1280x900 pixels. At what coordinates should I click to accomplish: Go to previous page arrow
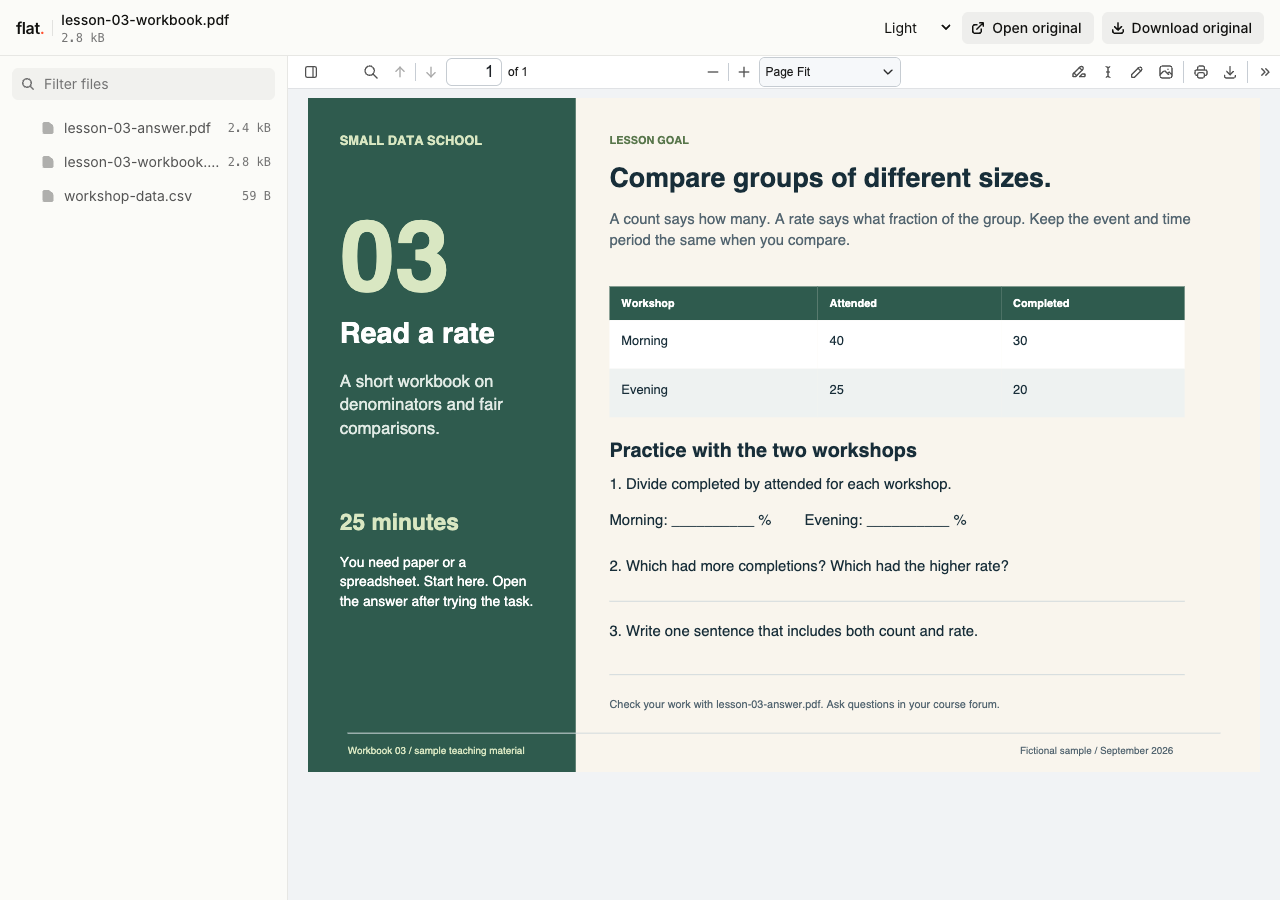pos(400,72)
